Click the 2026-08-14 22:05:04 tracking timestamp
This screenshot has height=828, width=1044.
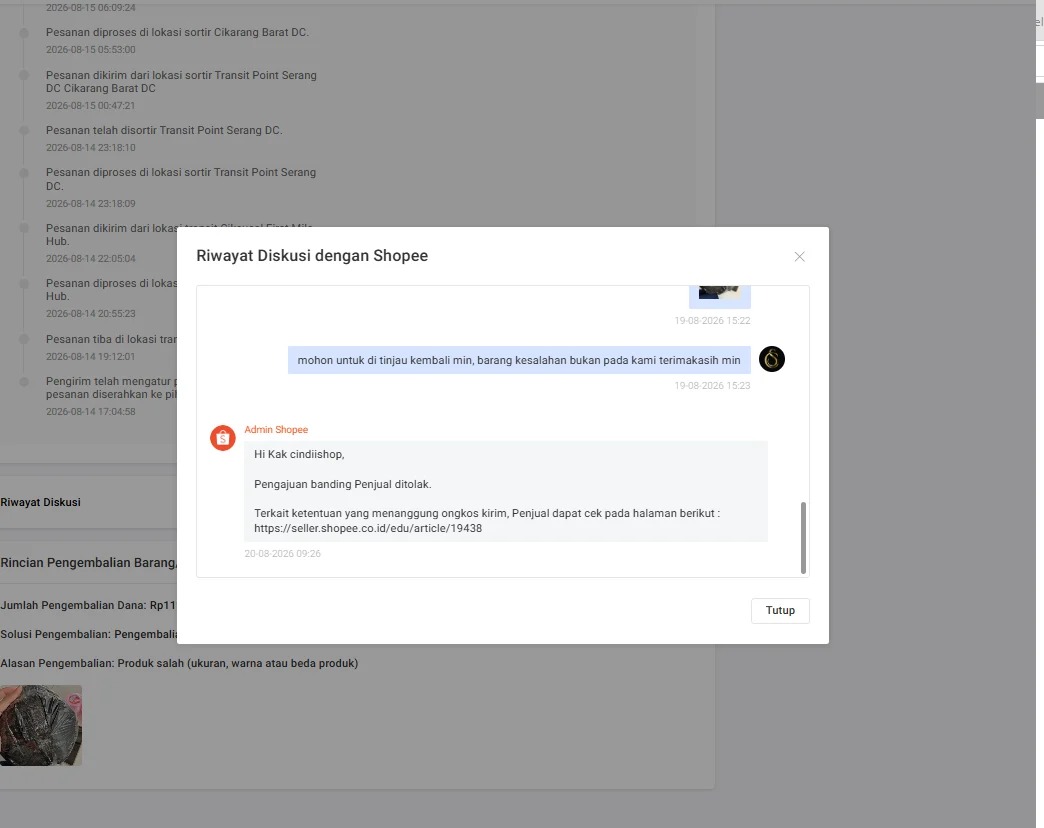pyautogui.click(x=91, y=259)
